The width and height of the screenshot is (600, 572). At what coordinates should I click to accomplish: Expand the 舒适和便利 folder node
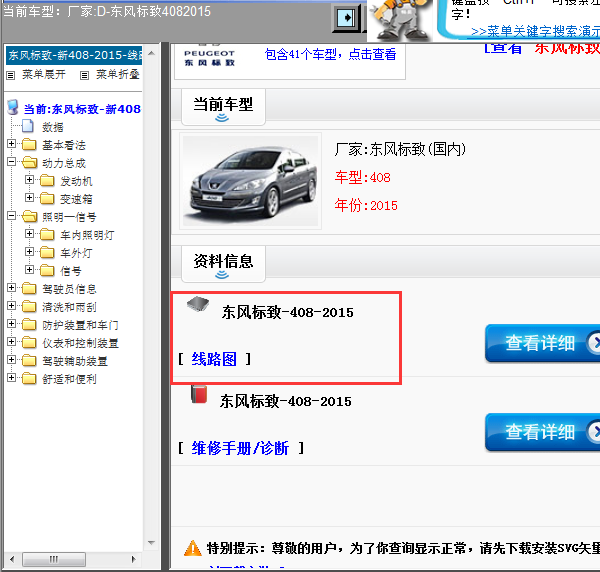11,378
